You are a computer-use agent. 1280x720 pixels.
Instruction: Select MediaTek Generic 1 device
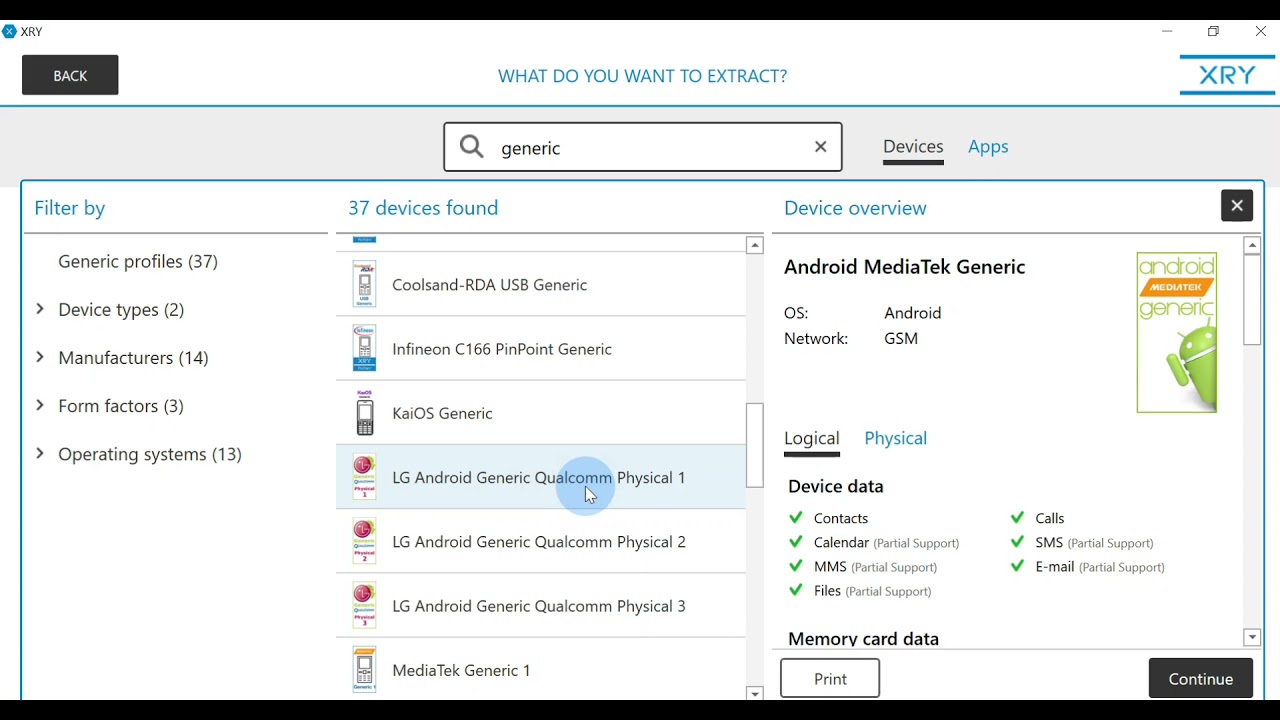click(541, 669)
